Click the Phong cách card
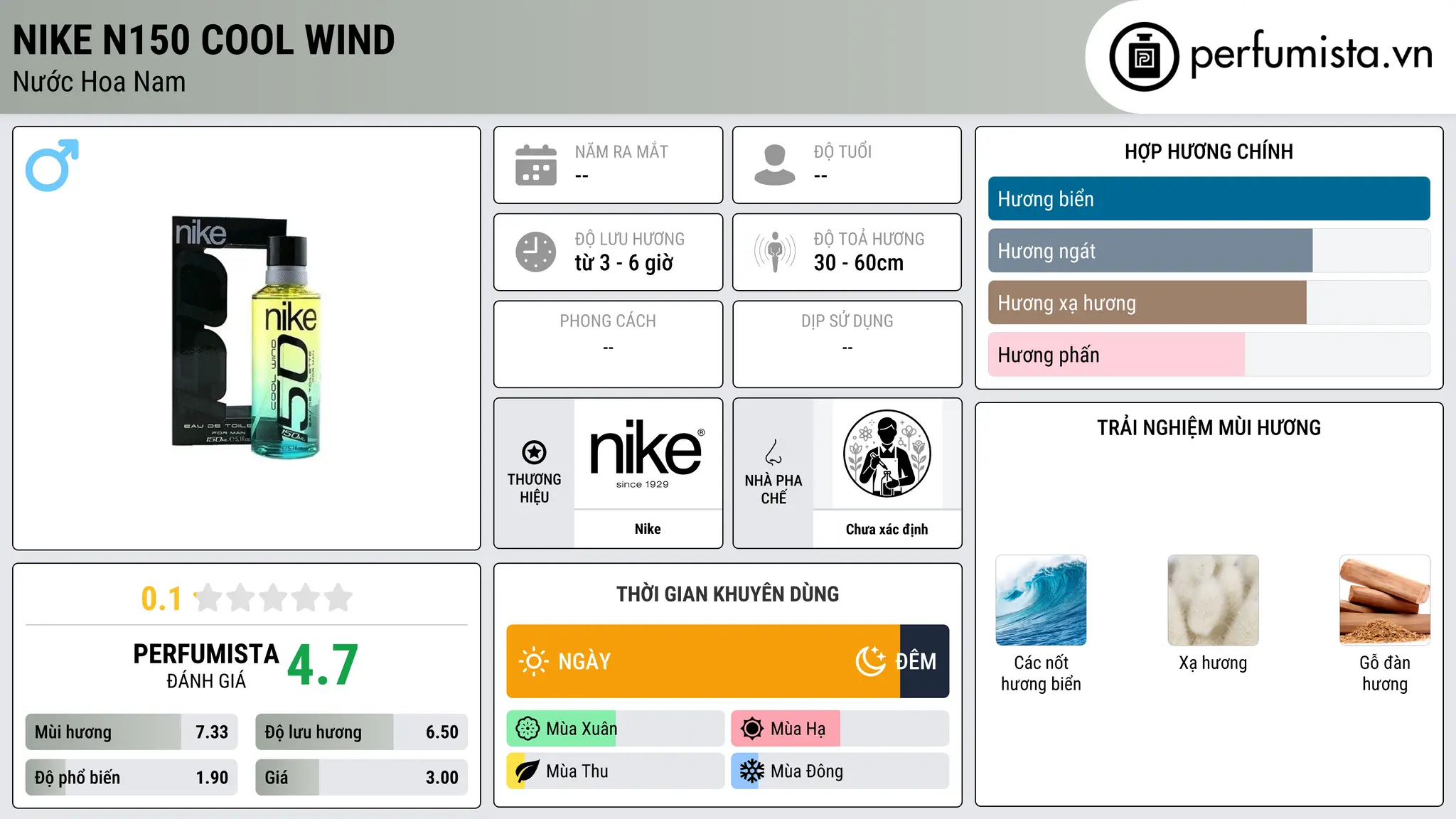1456x819 pixels. [608, 344]
